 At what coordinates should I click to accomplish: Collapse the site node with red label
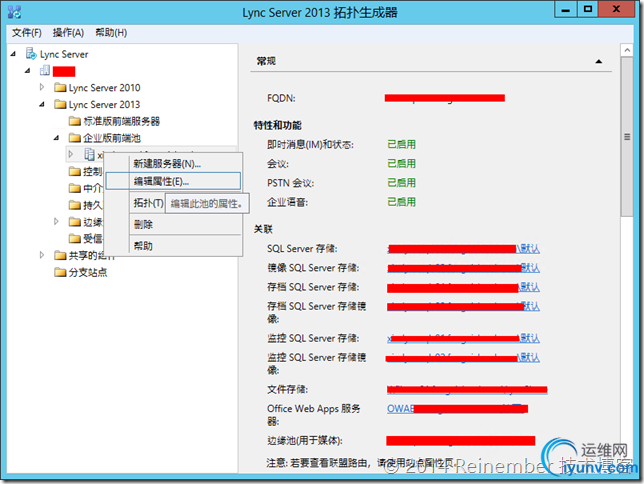[28, 71]
